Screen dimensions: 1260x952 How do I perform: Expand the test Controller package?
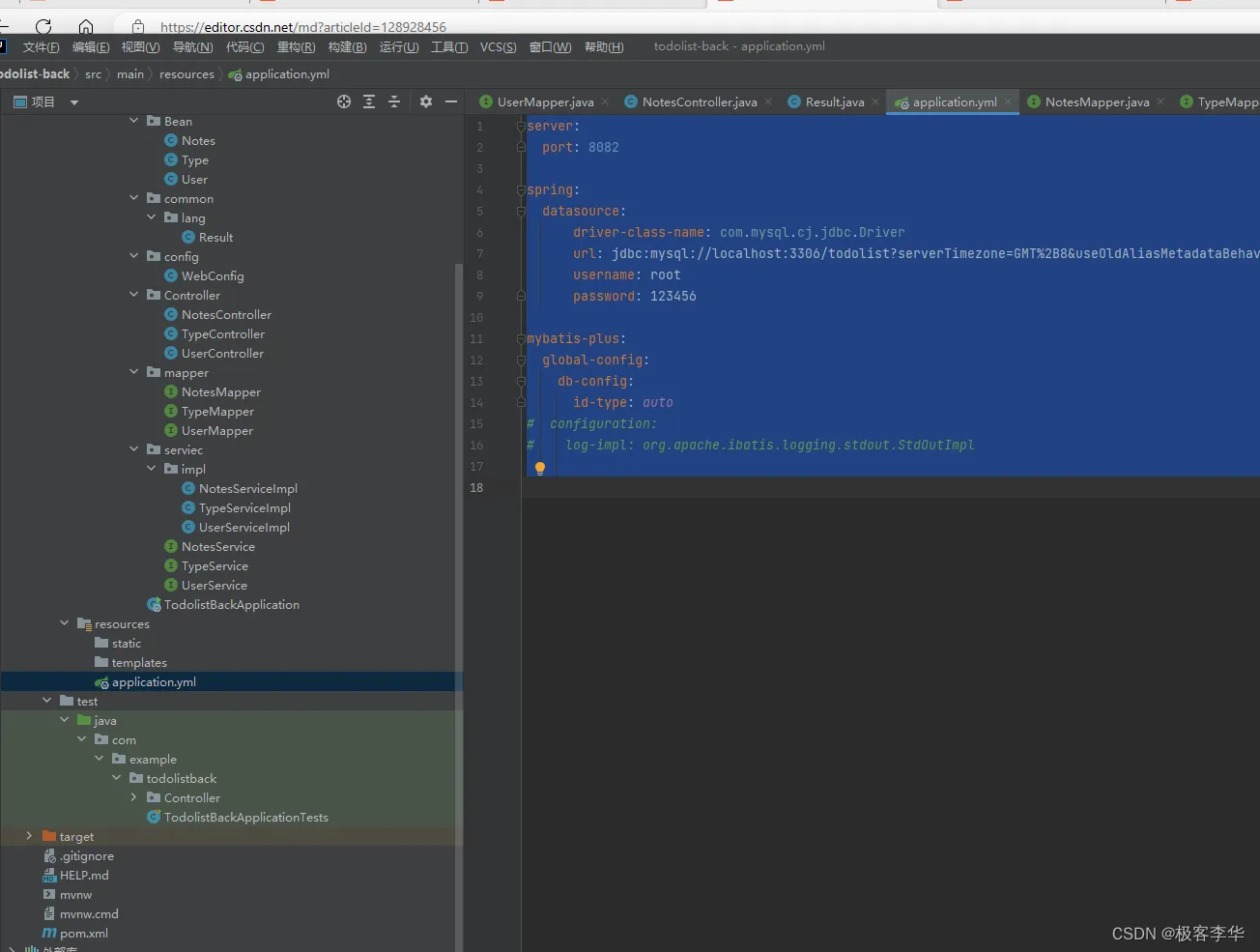134,797
